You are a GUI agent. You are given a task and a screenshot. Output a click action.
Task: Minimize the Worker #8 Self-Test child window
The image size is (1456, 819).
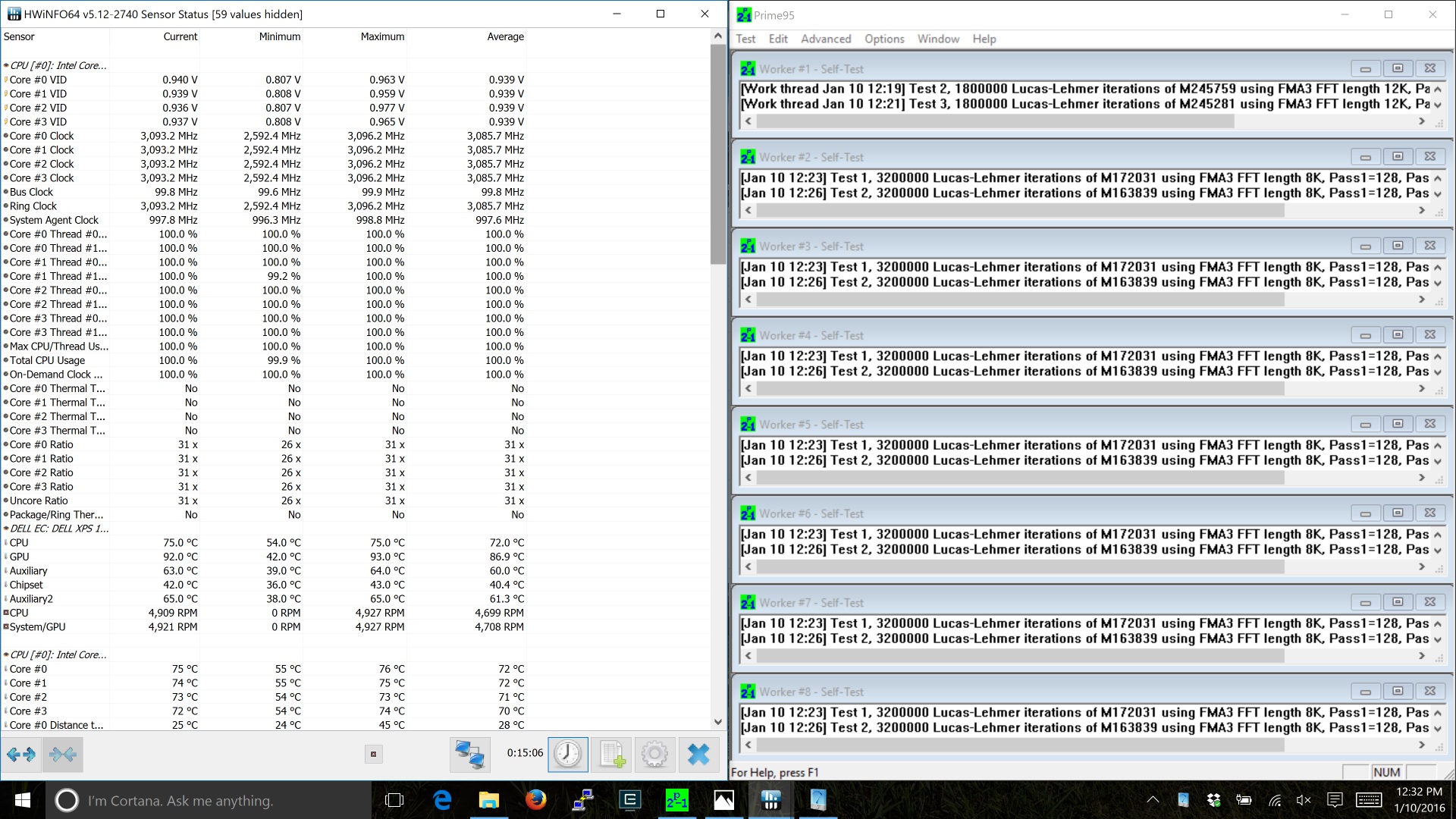click(1366, 692)
